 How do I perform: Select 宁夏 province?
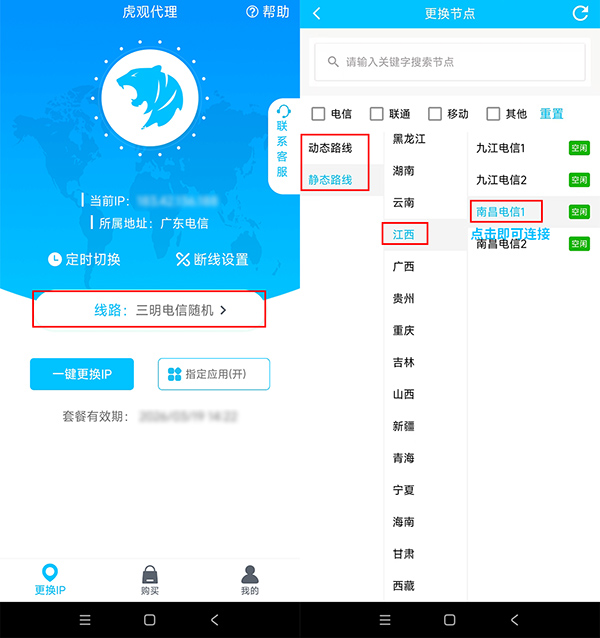pos(404,490)
